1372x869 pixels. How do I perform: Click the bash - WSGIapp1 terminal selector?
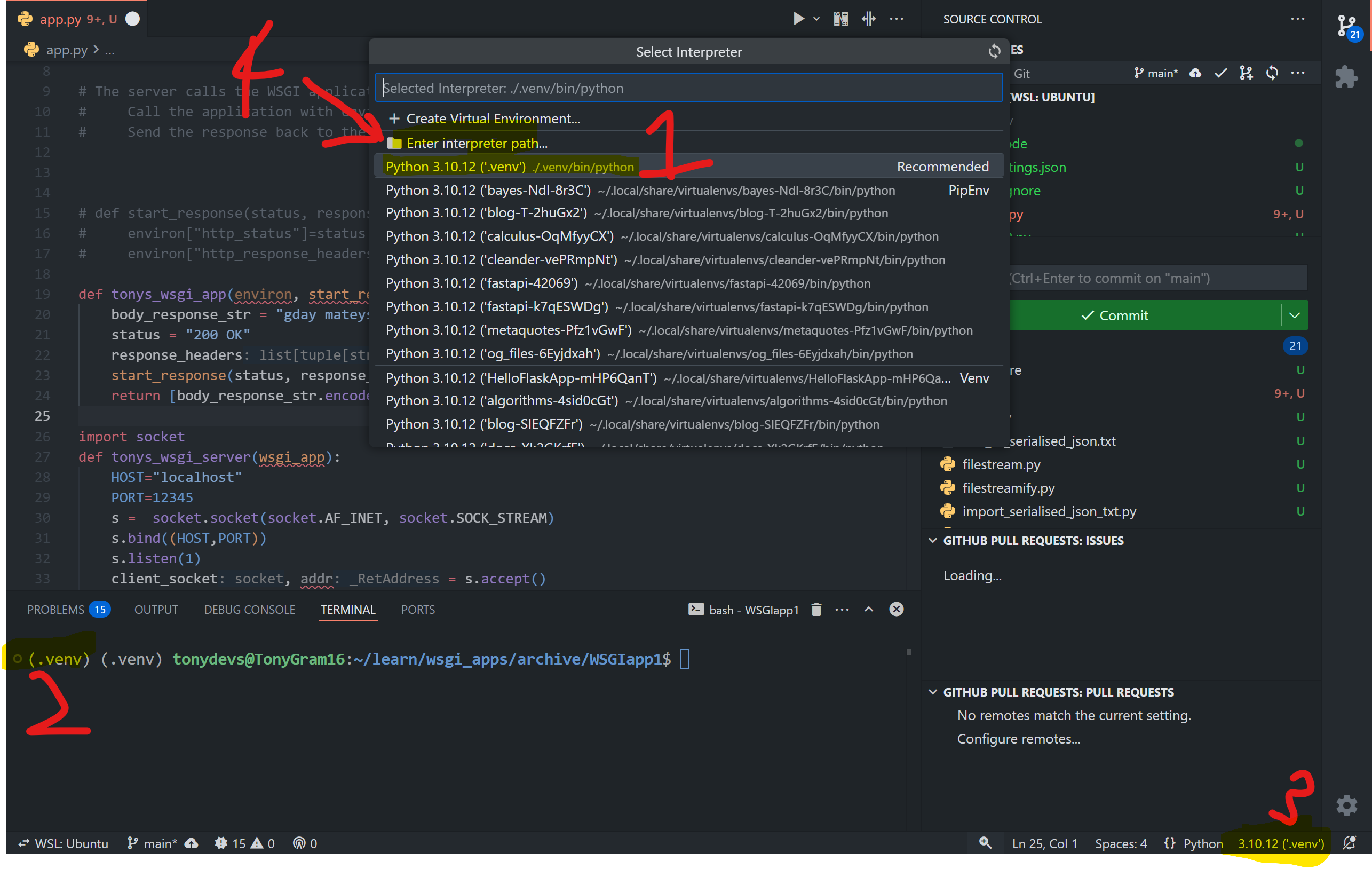742,610
